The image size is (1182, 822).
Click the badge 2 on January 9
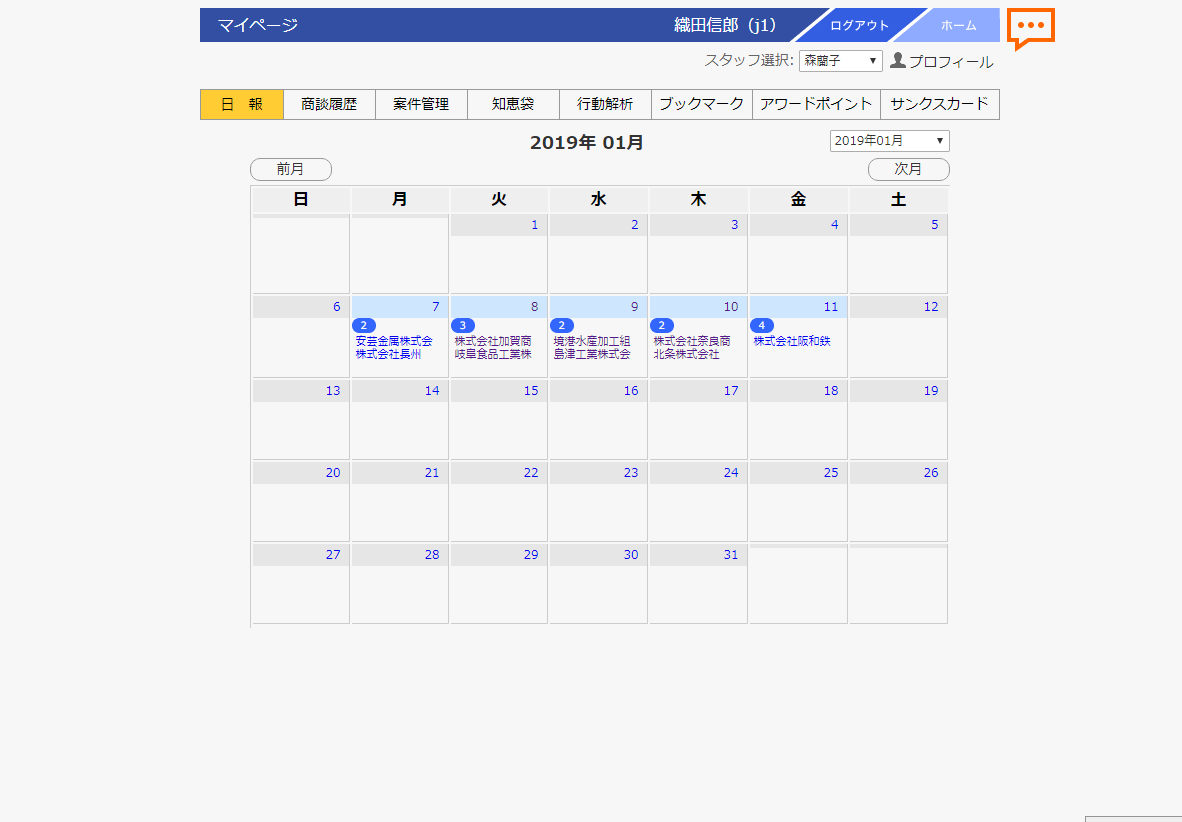click(x=562, y=325)
